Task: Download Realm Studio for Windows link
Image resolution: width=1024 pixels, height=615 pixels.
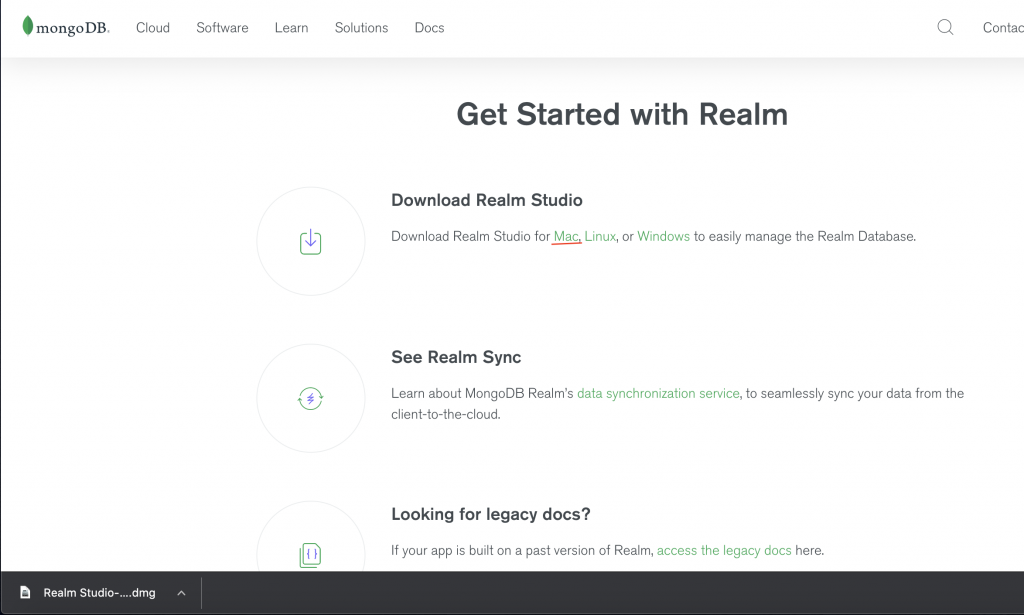Action: click(x=663, y=236)
